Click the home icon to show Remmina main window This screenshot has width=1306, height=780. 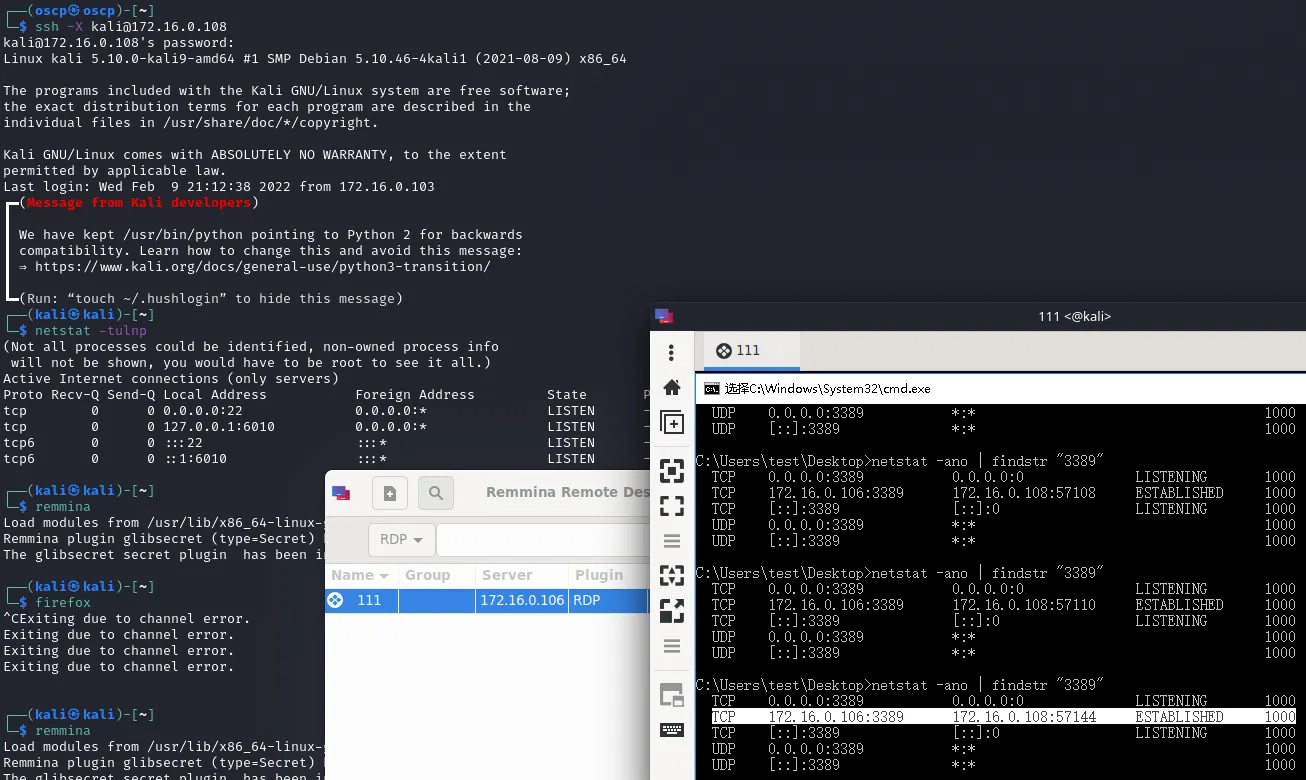672,388
